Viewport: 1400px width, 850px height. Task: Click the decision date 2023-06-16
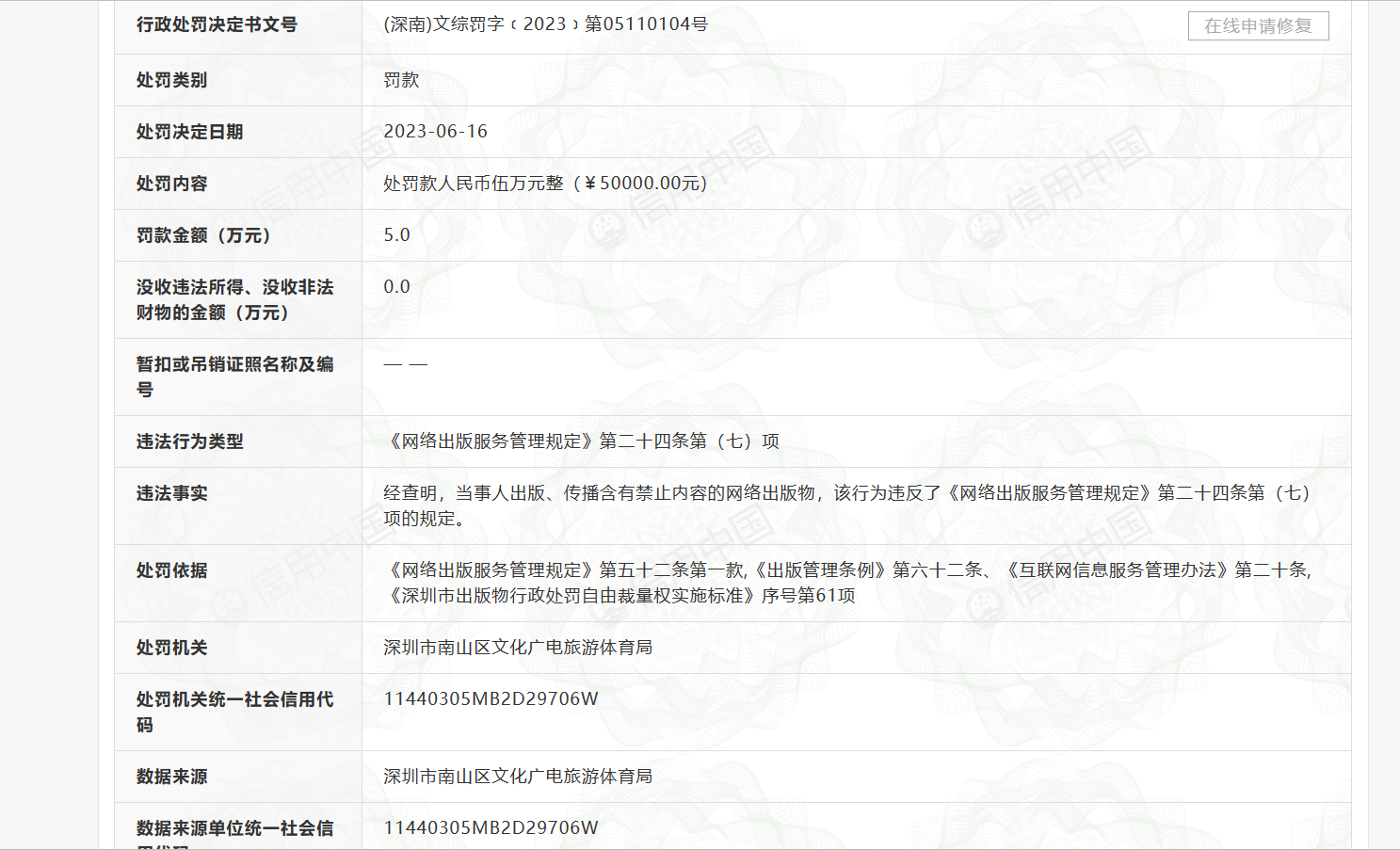[x=435, y=132]
